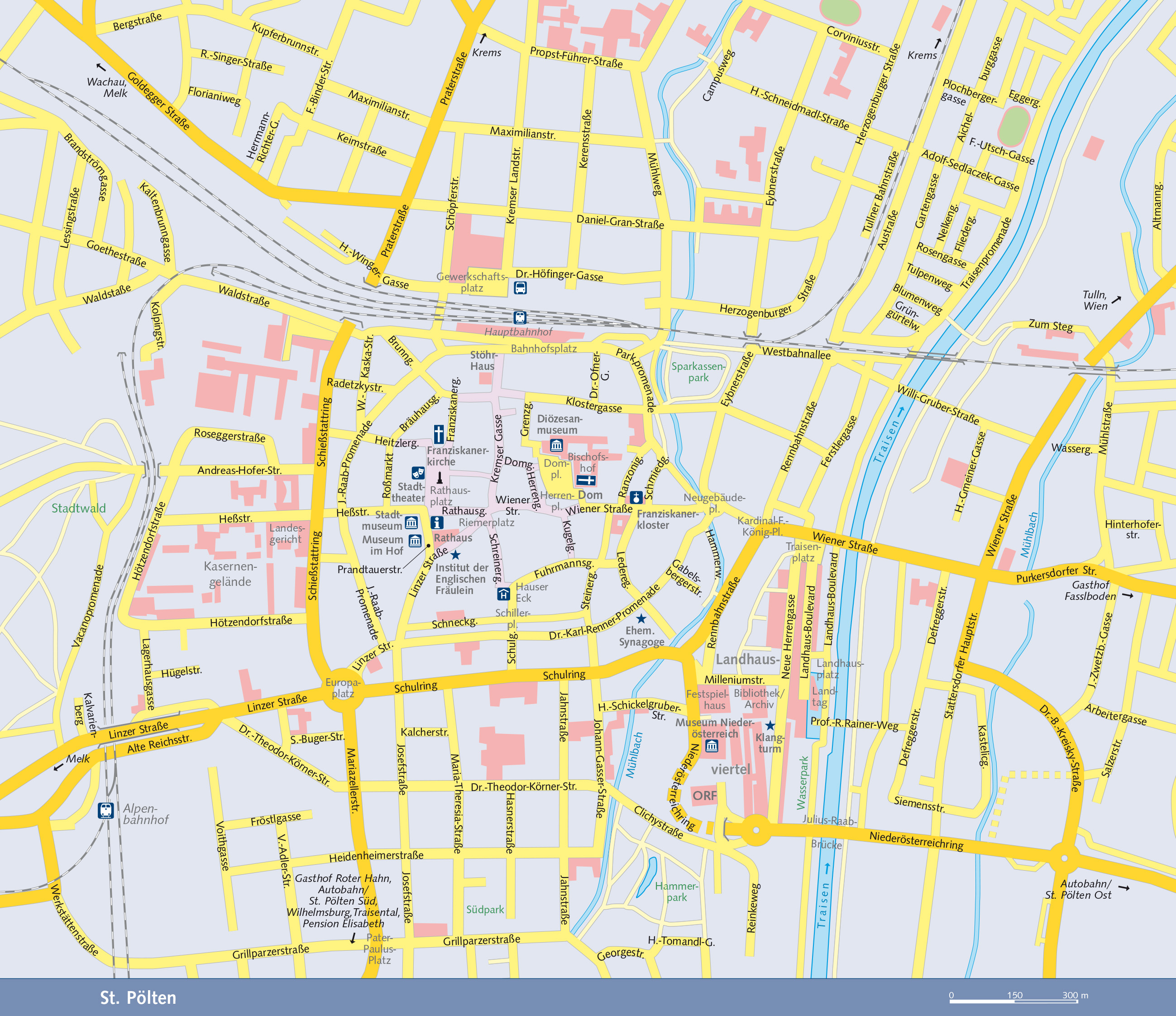1176x1016 pixels.
Task: Click the bus station icon at Gewerkschaftsplatz
Action: click(x=520, y=288)
